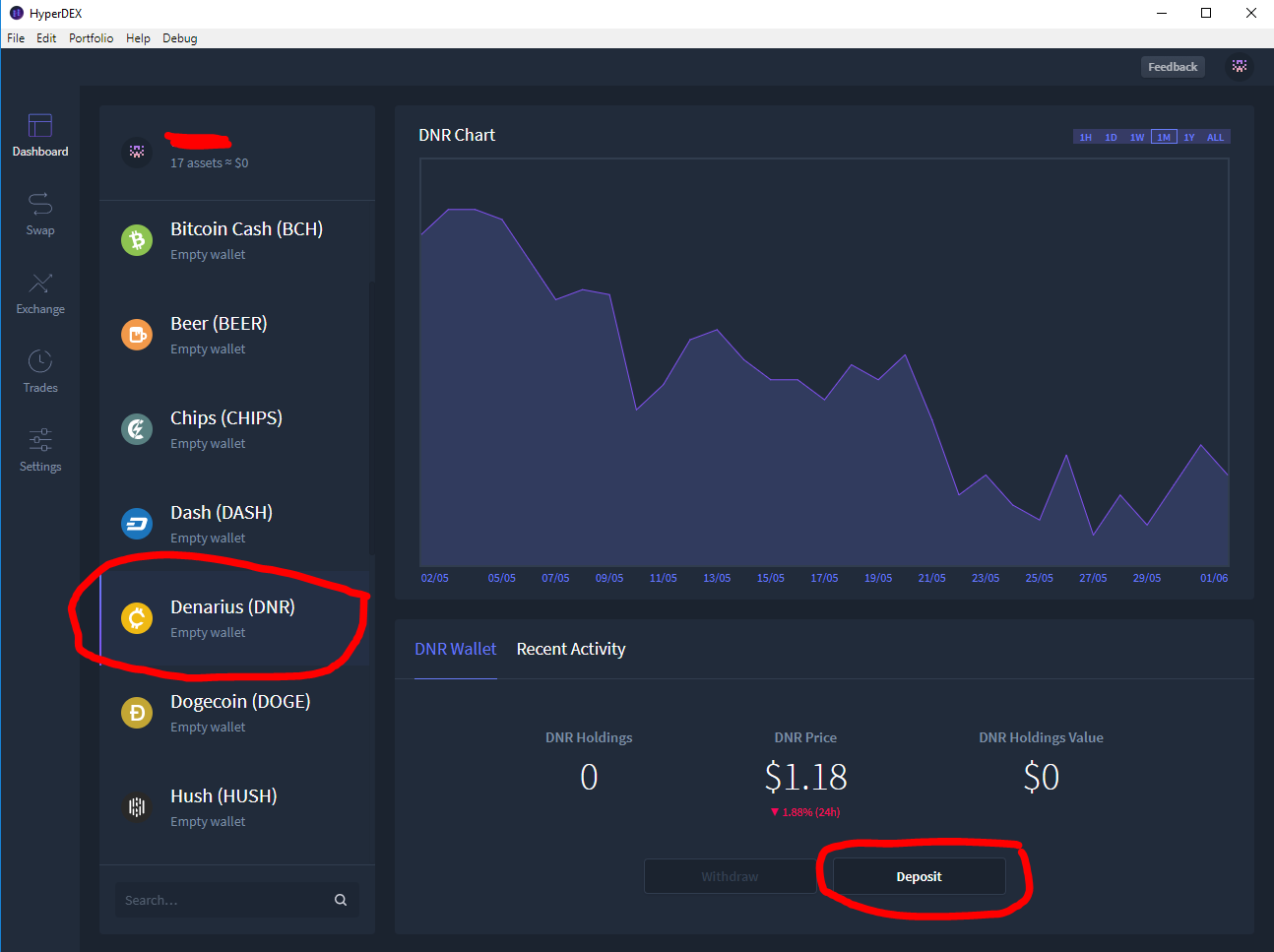
Task: Focus the asset Search field
Action: (x=237, y=900)
